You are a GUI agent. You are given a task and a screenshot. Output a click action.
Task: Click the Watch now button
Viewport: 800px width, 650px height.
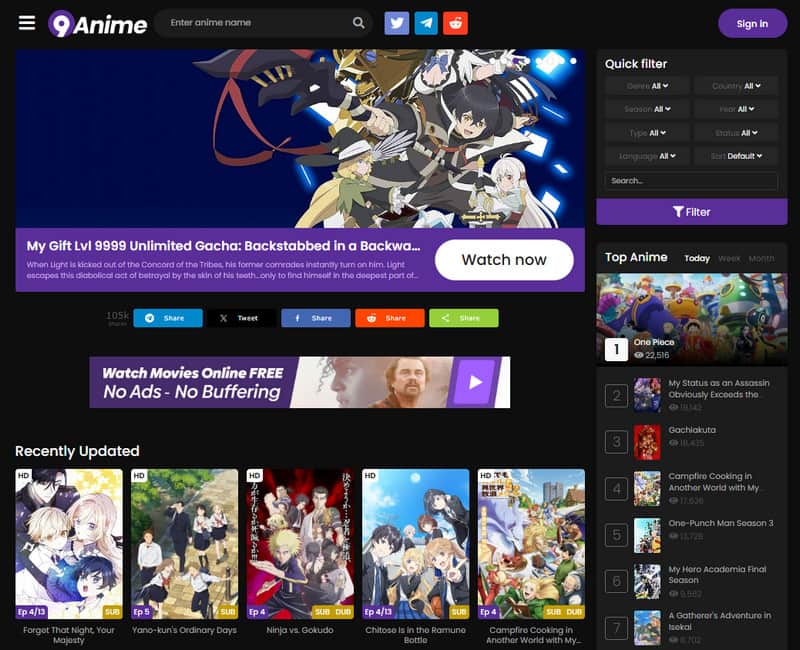[x=504, y=259]
